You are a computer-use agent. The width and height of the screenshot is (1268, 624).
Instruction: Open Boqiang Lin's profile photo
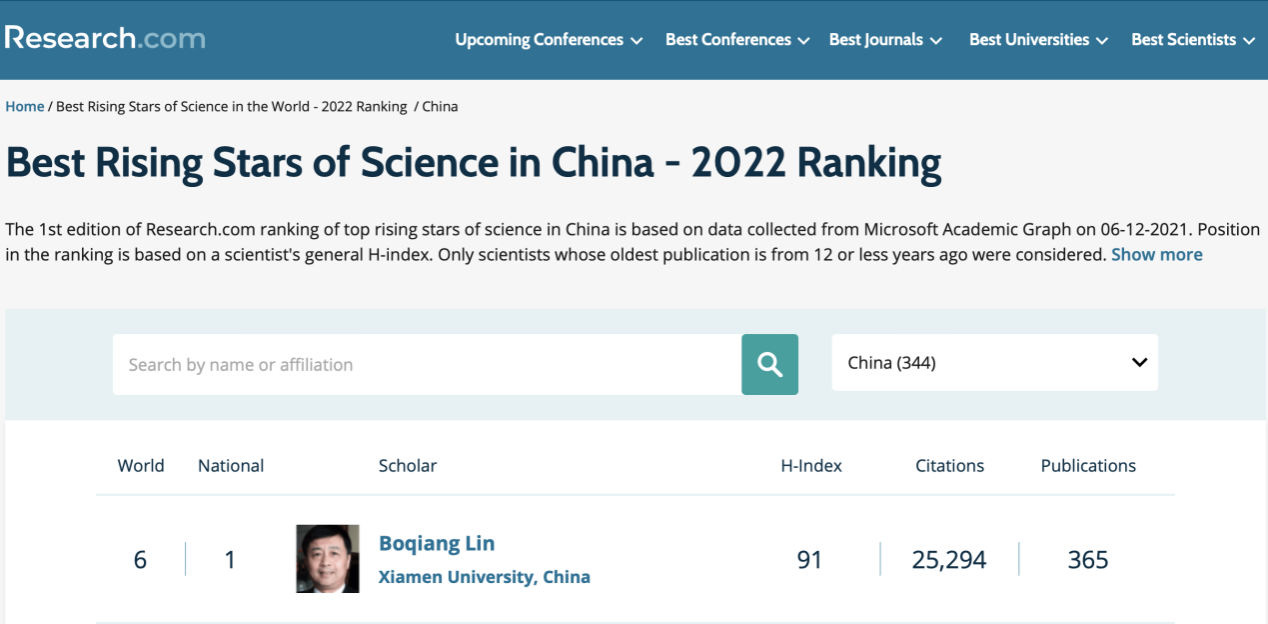coord(327,559)
